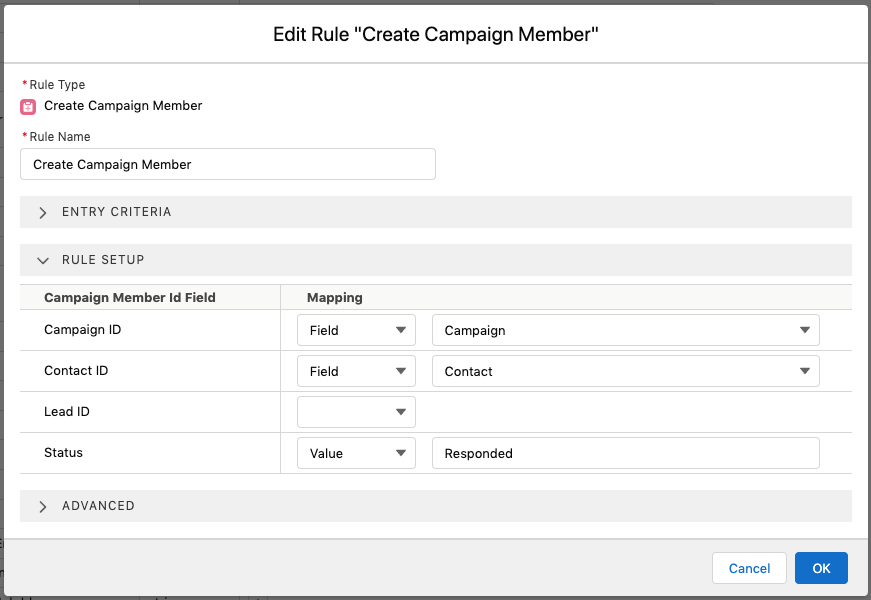
Task: Select the Status row label
Action: pyautogui.click(x=63, y=452)
